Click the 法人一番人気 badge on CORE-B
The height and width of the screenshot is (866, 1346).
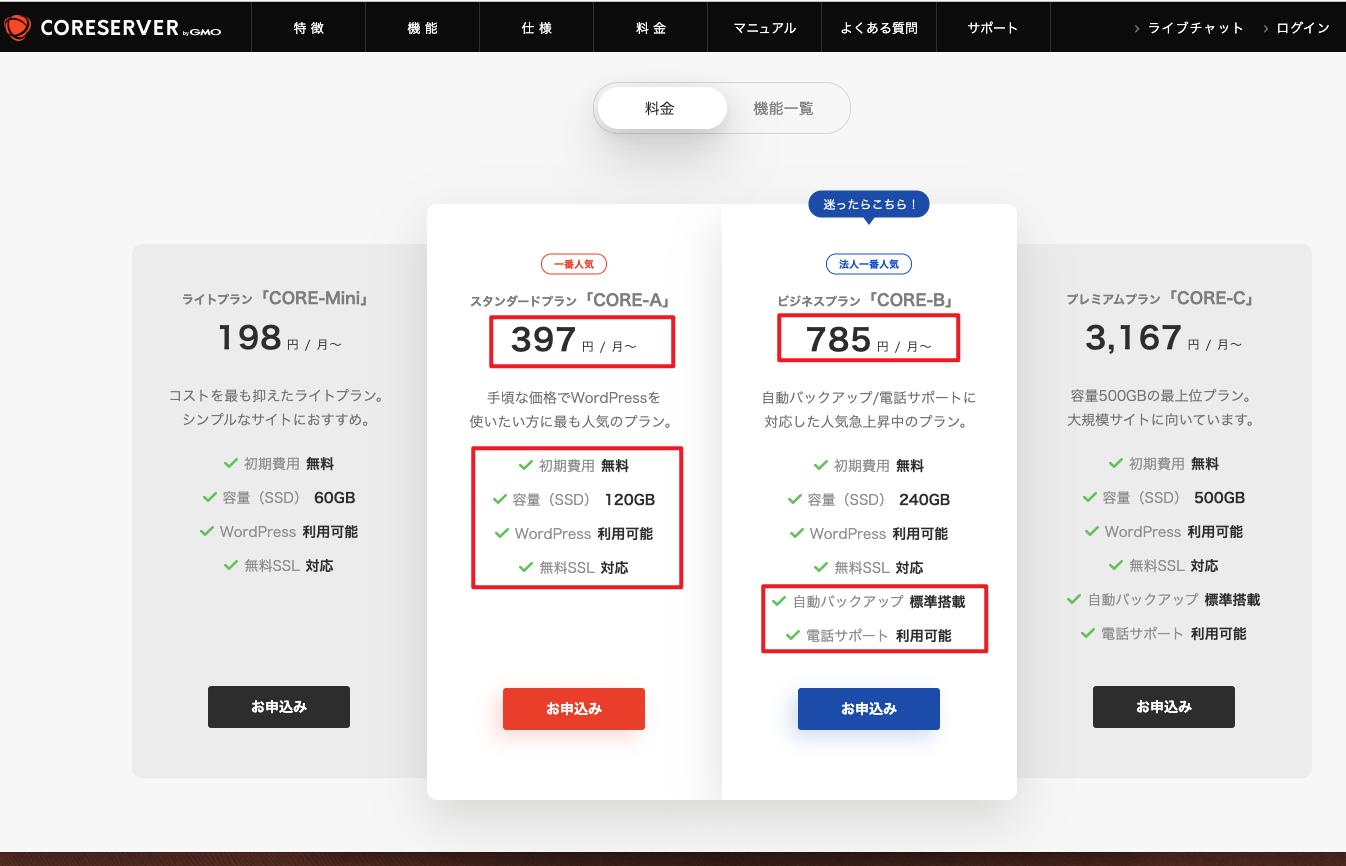868,264
